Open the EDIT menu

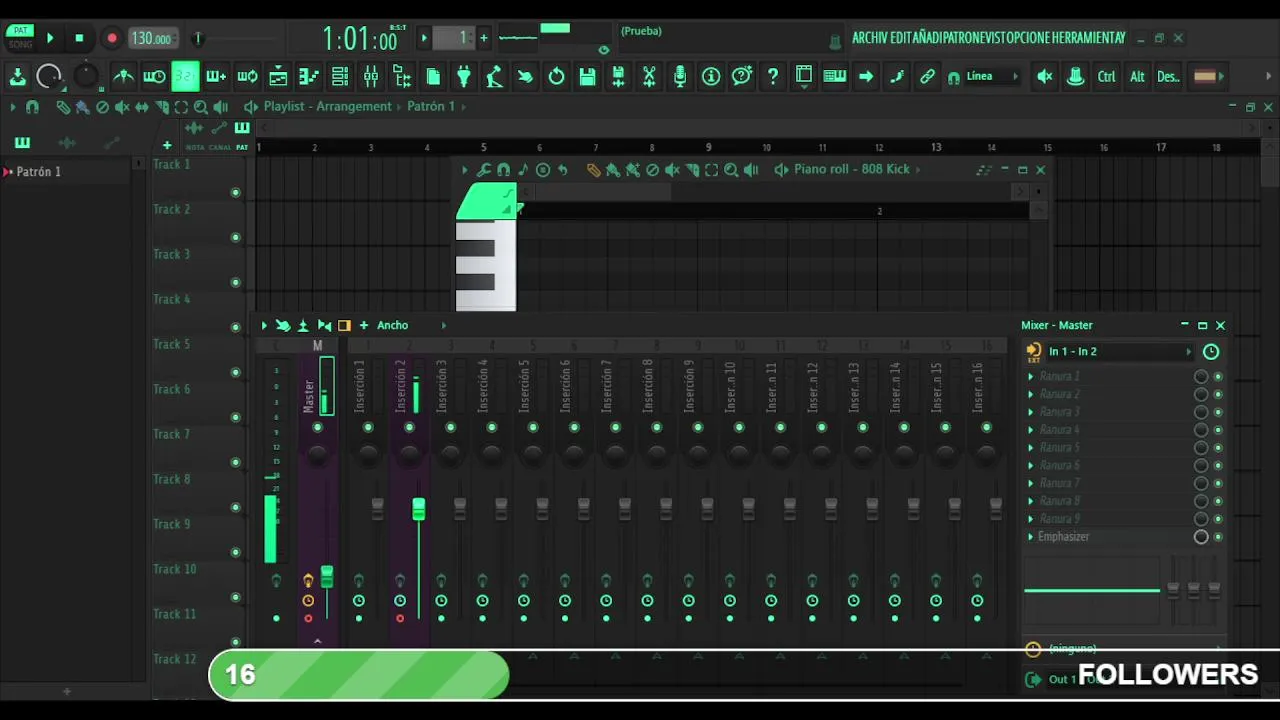(900, 38)
